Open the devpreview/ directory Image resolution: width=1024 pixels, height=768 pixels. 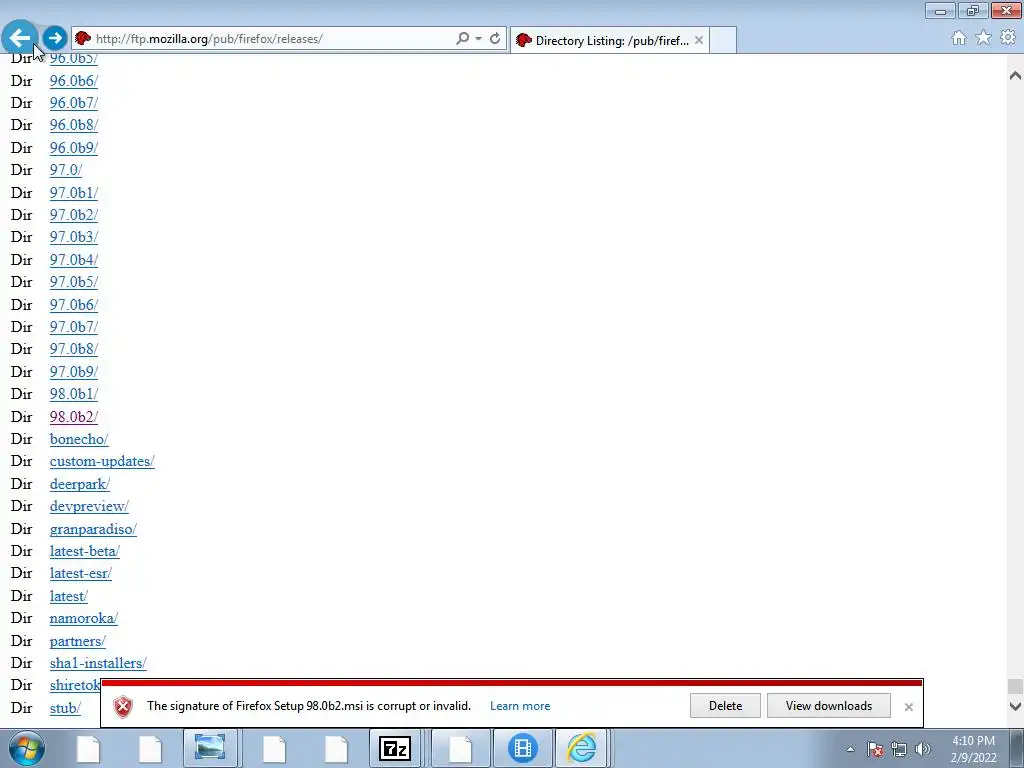89,507
